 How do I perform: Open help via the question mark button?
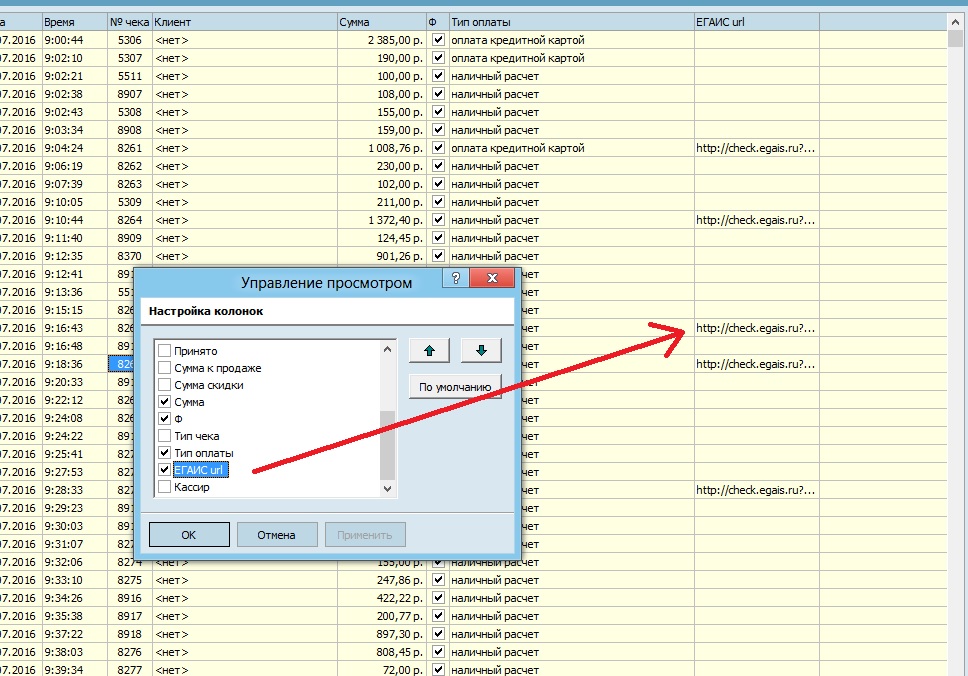coord(456,278)
